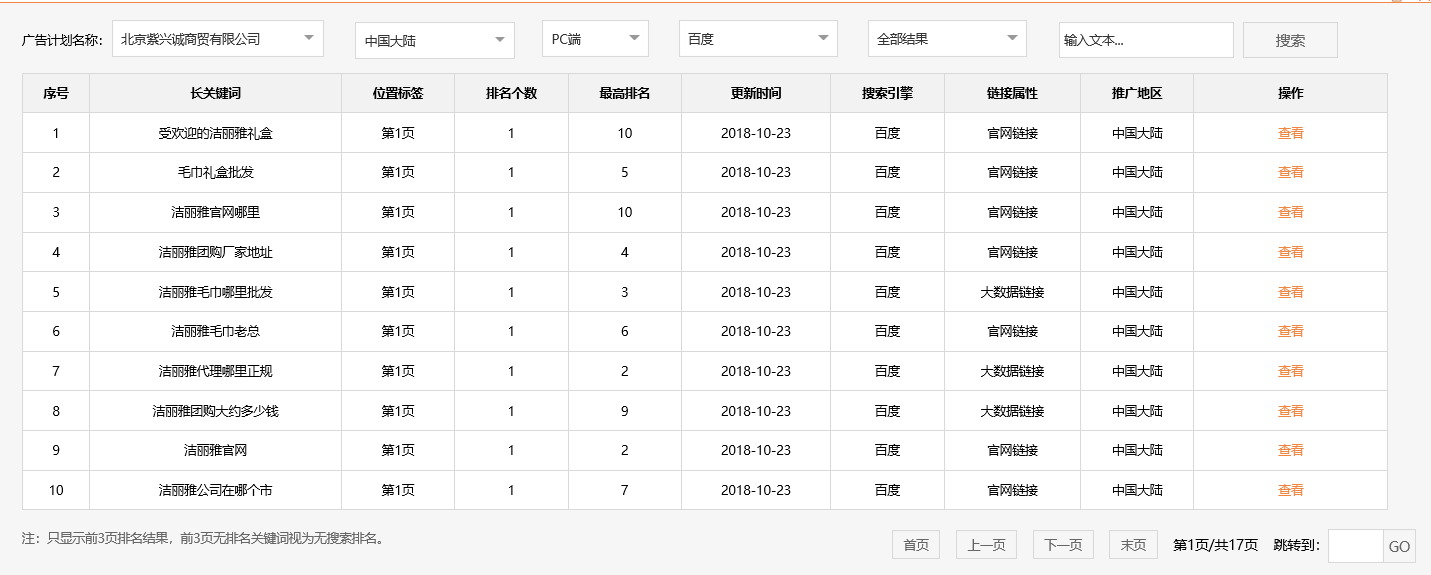Select keyword 洁丽雅官网哪里
Screen dimensions: 1431x575
(216, 212)
